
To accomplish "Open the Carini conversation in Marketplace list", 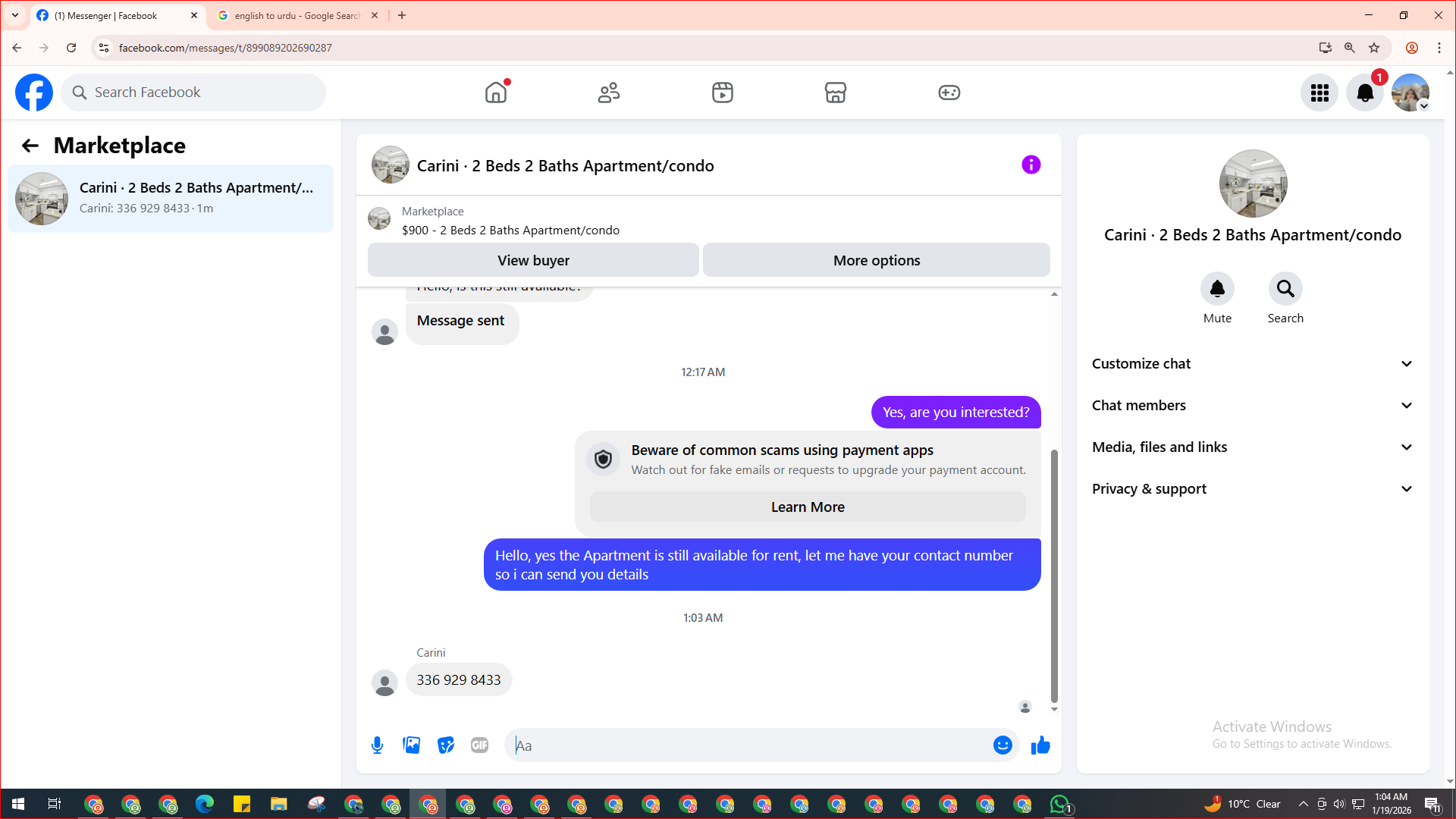I will 171,199.
